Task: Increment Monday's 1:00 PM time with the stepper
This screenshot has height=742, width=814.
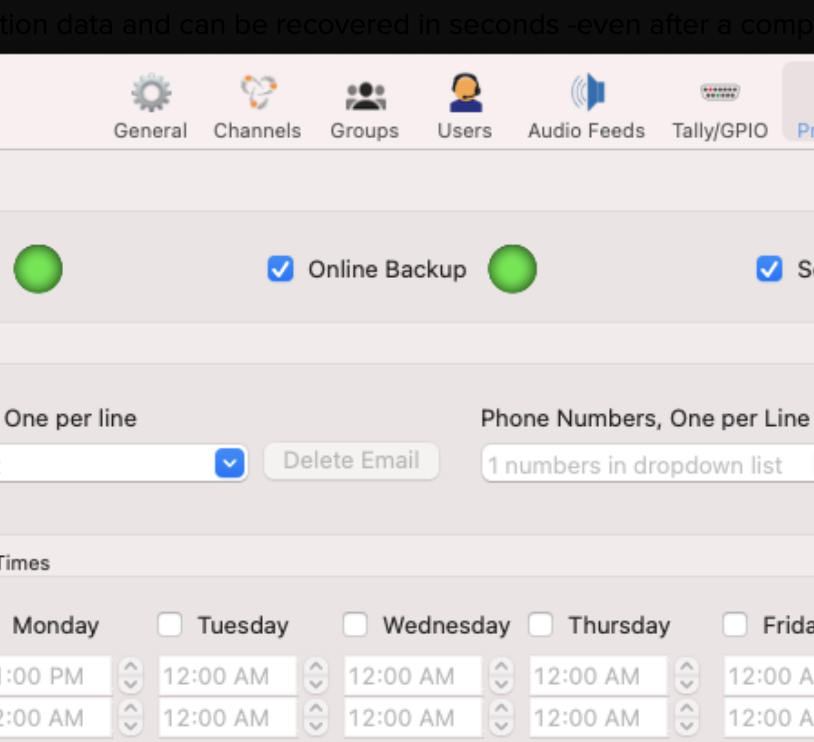Action: tap(129, 670)
